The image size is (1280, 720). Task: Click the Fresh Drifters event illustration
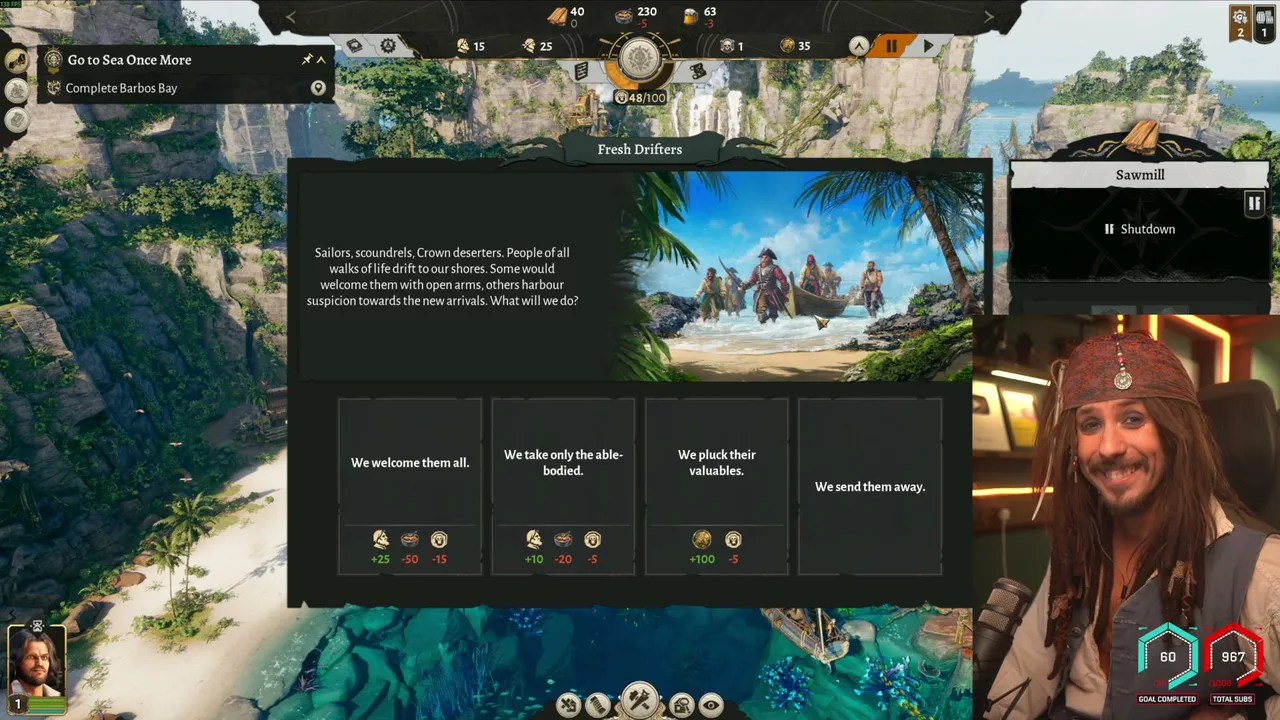click(800, 275)
